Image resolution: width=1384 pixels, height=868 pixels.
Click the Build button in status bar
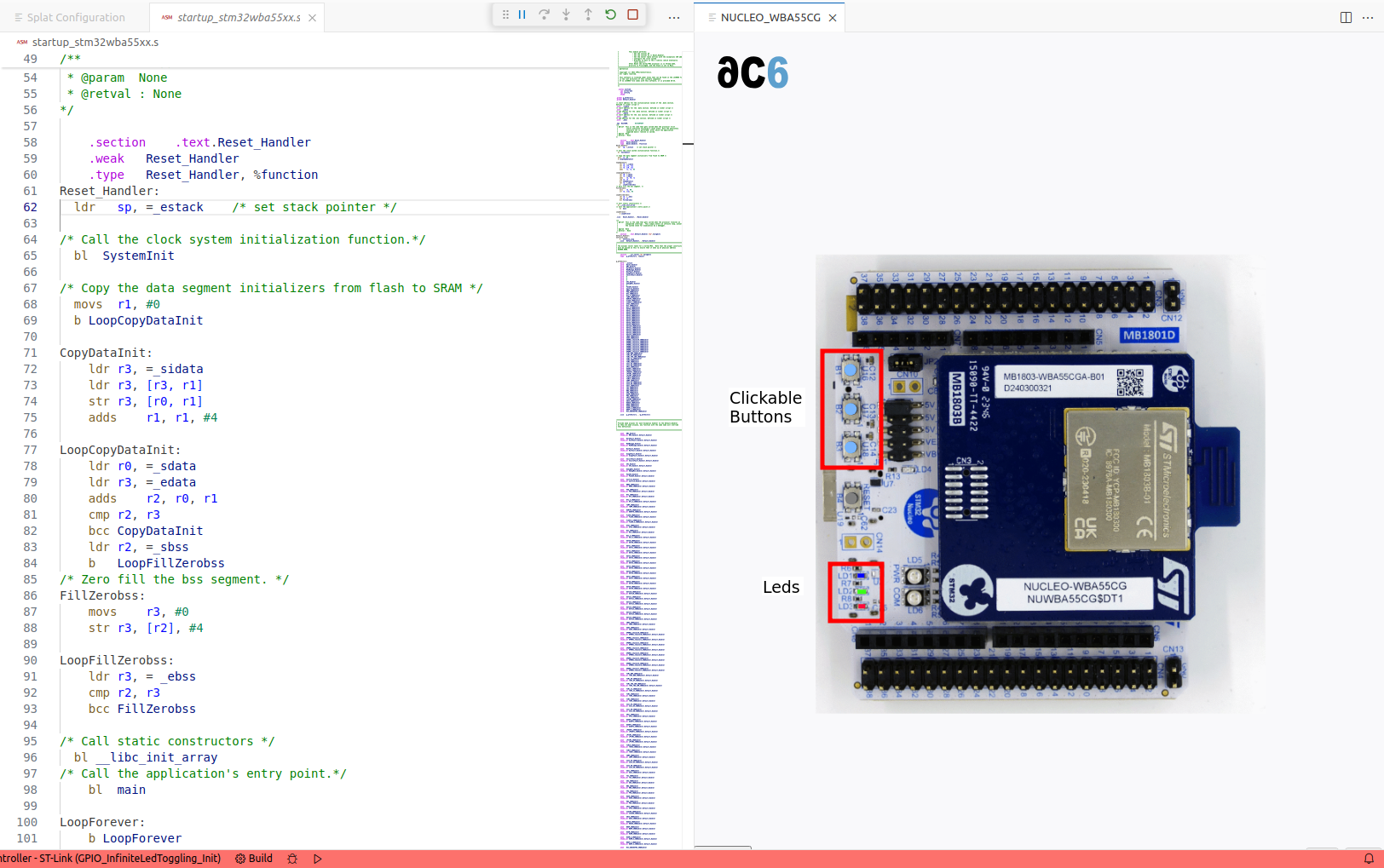click(254, 859)
